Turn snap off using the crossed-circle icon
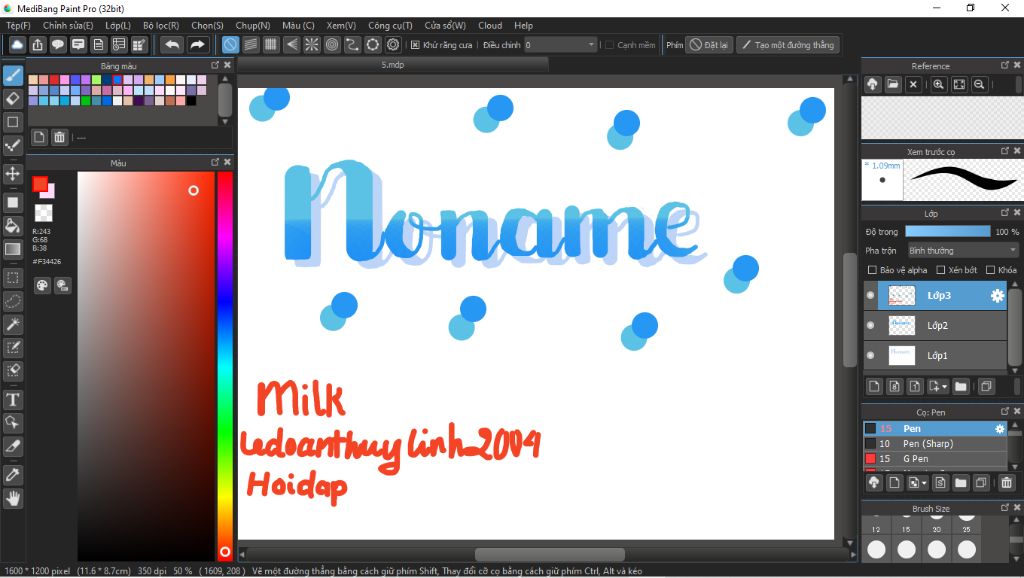The width and height of the screenshot is (1024, 578). tap(230, 45)
